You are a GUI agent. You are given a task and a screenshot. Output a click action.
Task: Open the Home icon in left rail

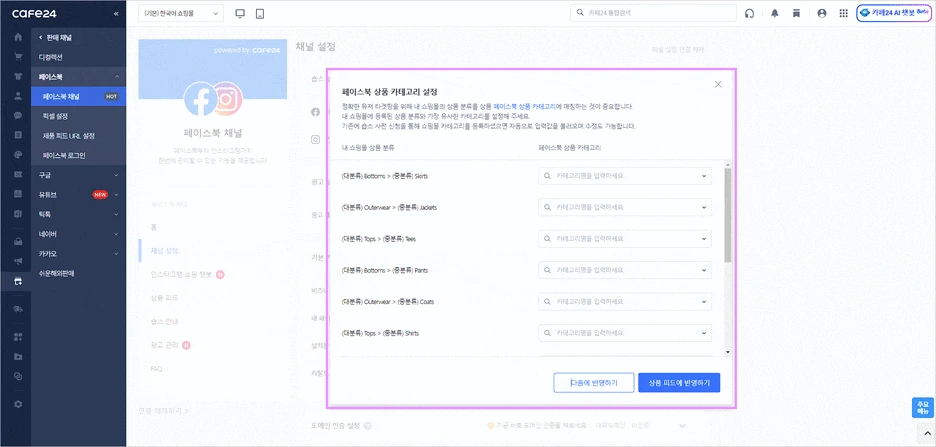click(18, 37)
